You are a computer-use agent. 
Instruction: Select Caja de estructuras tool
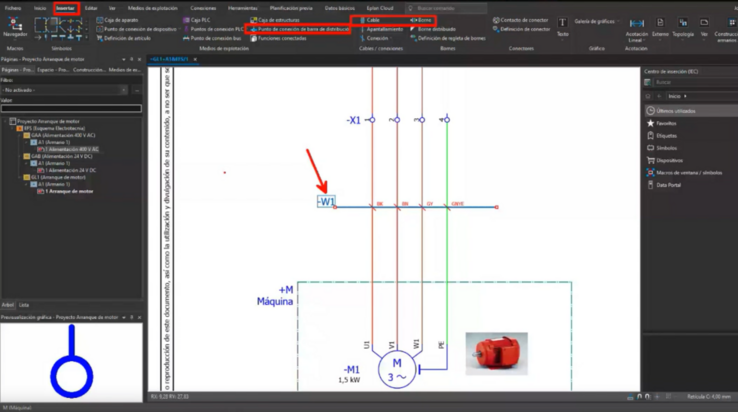pyautogui.click(x=274, y=20)
